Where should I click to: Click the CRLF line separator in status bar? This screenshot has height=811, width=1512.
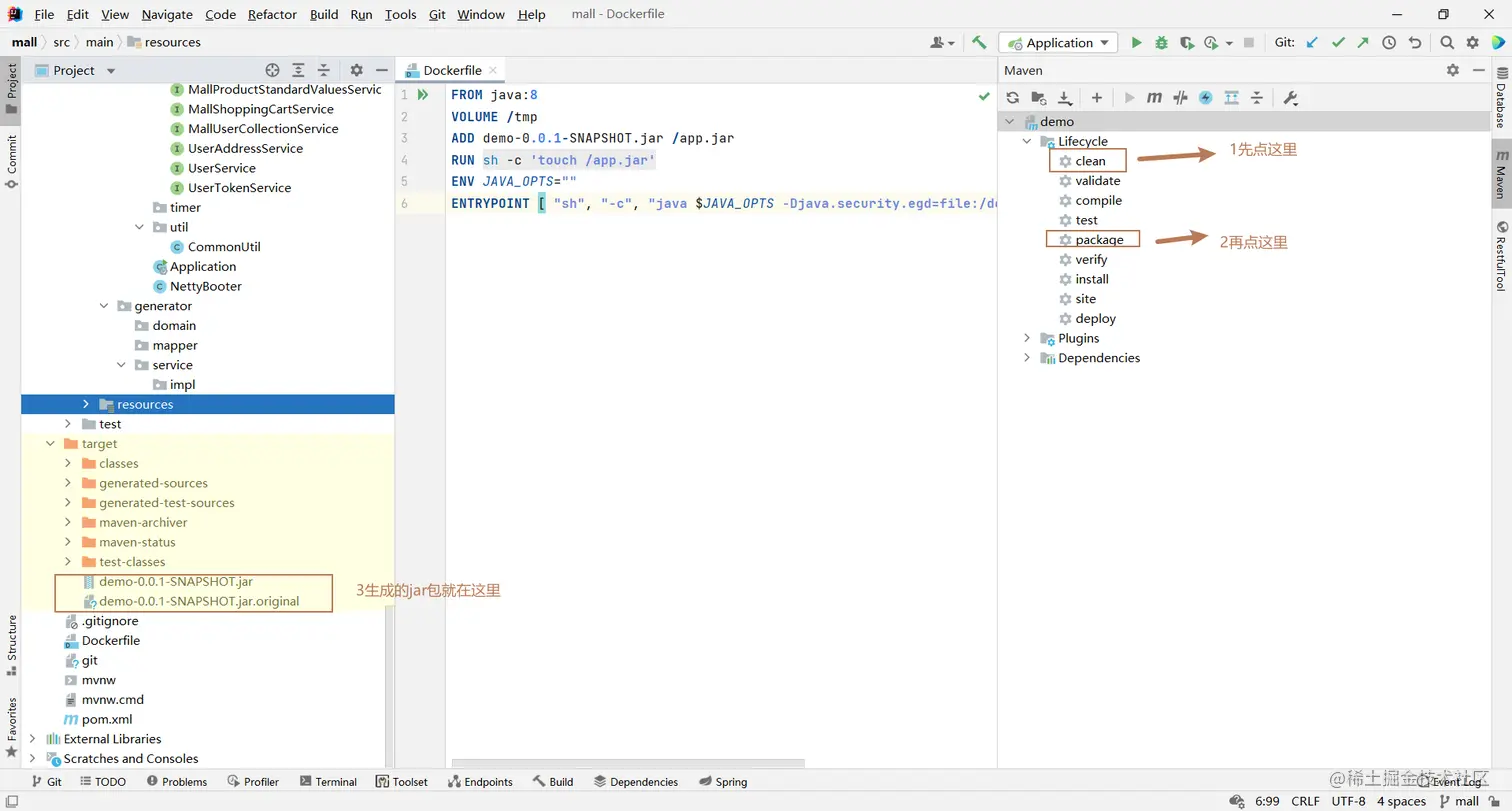[x=1305, y=802]
